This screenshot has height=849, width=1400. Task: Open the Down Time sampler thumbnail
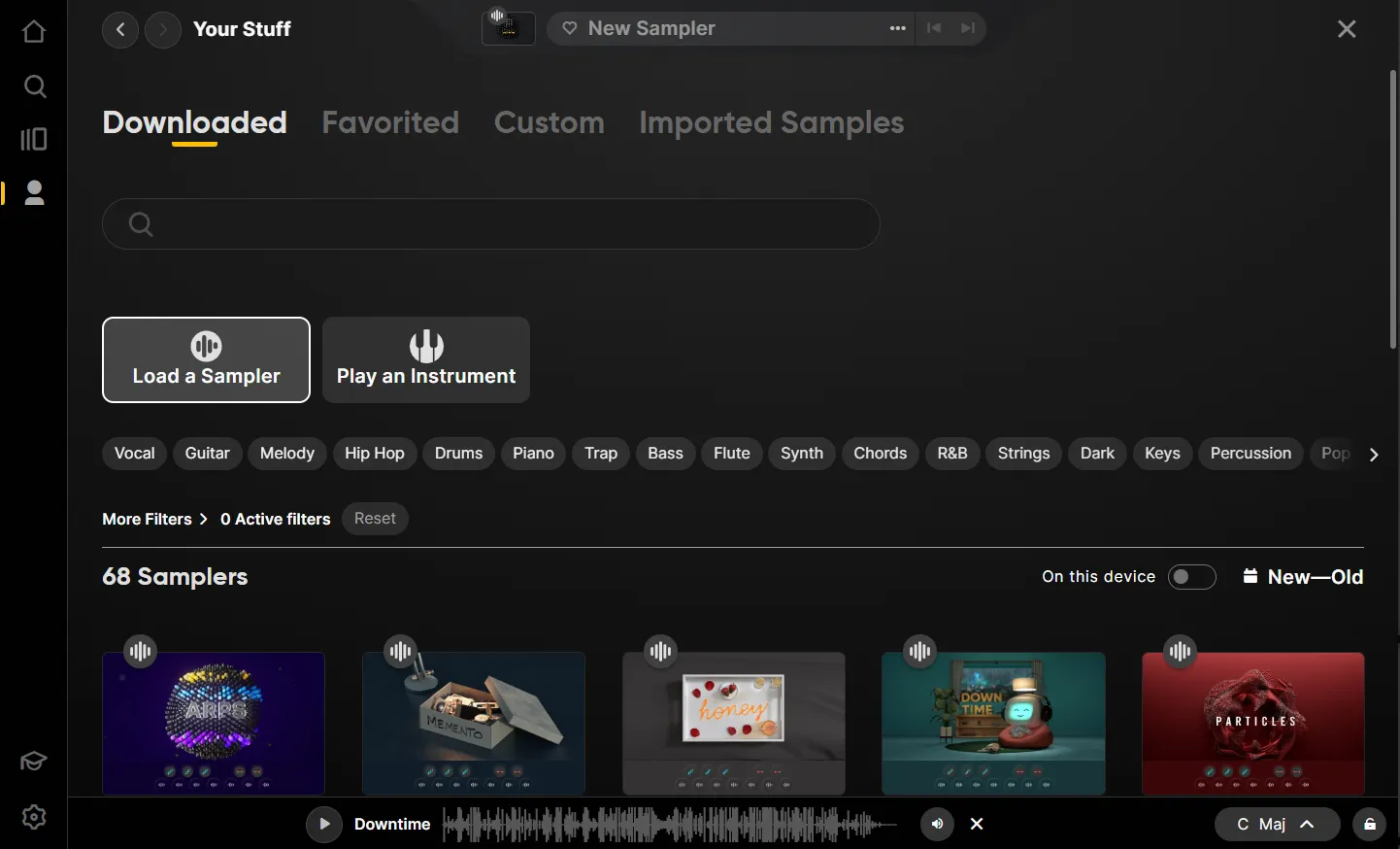click(x=993, y=724)
